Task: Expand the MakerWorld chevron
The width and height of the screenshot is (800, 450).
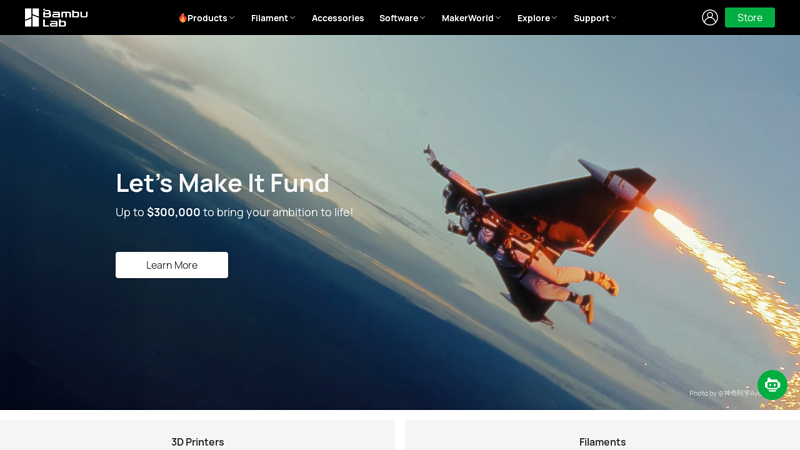Action: click(498, 18)
